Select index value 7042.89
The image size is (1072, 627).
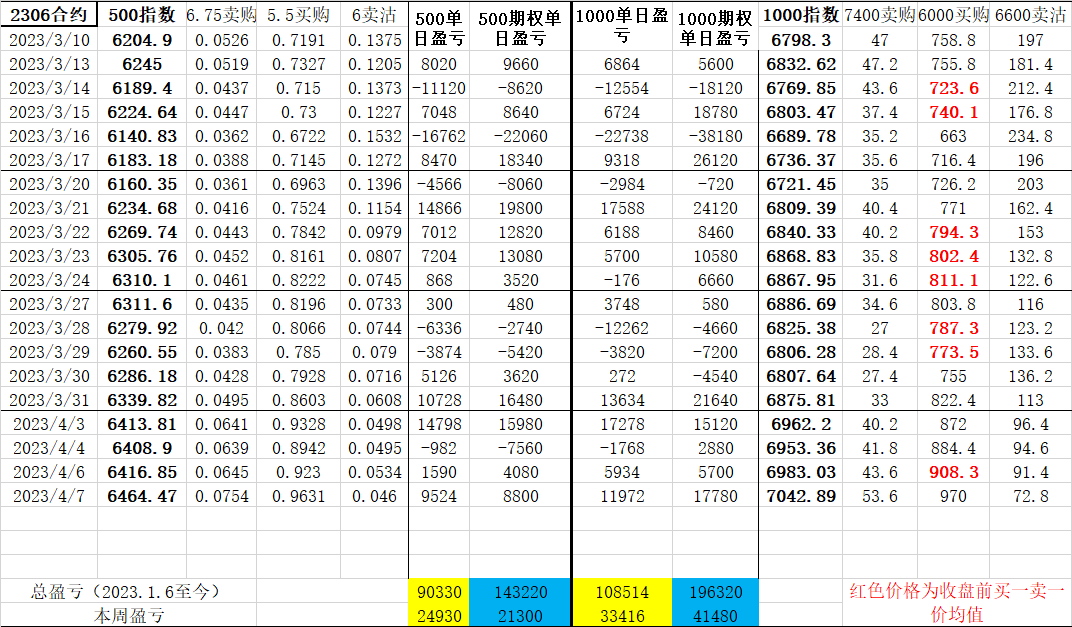click(801, 496)
